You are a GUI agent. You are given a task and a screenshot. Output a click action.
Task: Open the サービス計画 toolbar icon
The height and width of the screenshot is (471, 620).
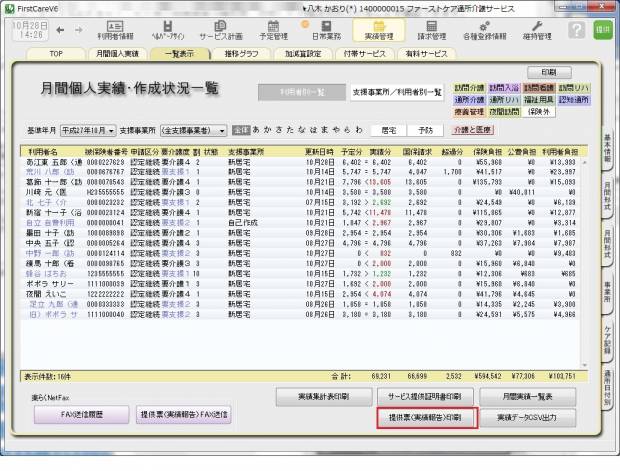click(219, 28)
